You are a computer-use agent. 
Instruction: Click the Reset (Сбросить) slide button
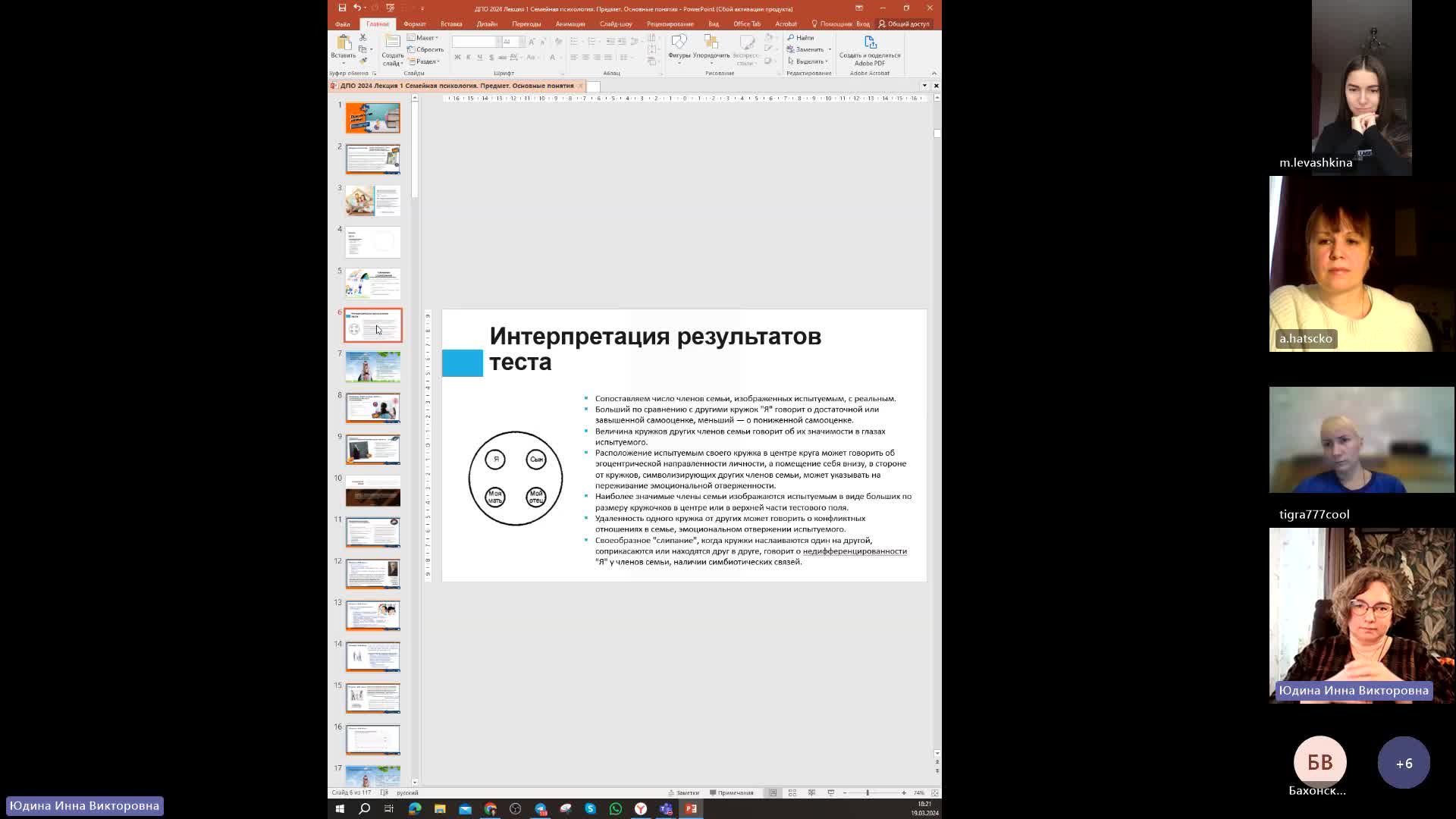[425, 49]
